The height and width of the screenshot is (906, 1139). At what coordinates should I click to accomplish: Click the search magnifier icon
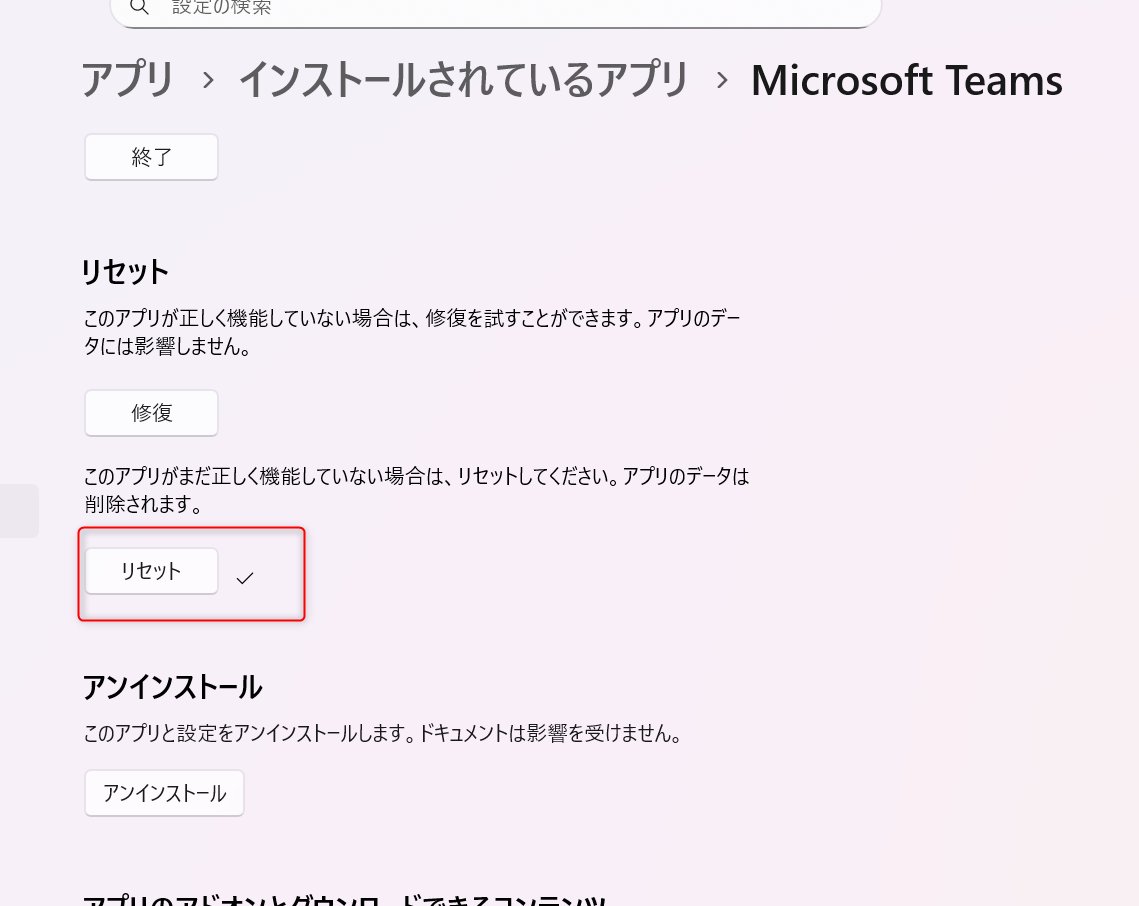tap(139, 8)
